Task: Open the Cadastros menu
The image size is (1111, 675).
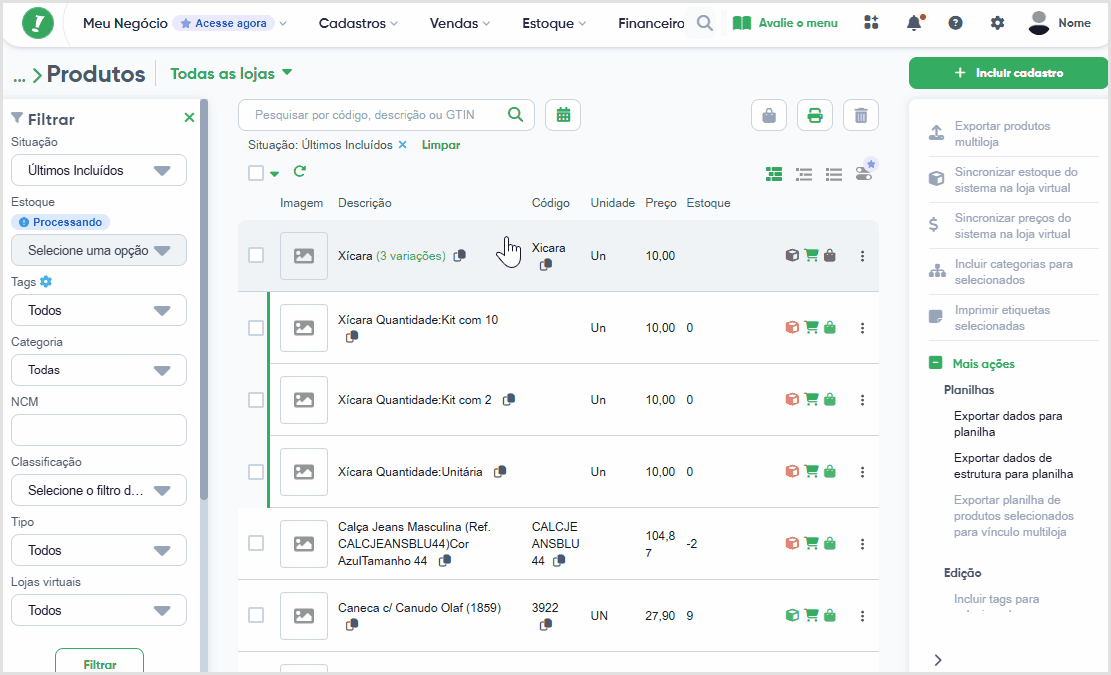Action: tap(358, 23)
